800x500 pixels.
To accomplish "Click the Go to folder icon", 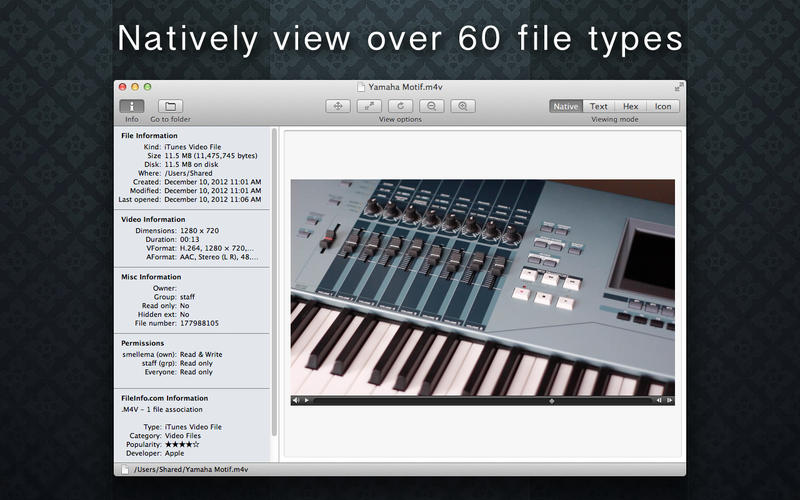I will coord(170,106).
